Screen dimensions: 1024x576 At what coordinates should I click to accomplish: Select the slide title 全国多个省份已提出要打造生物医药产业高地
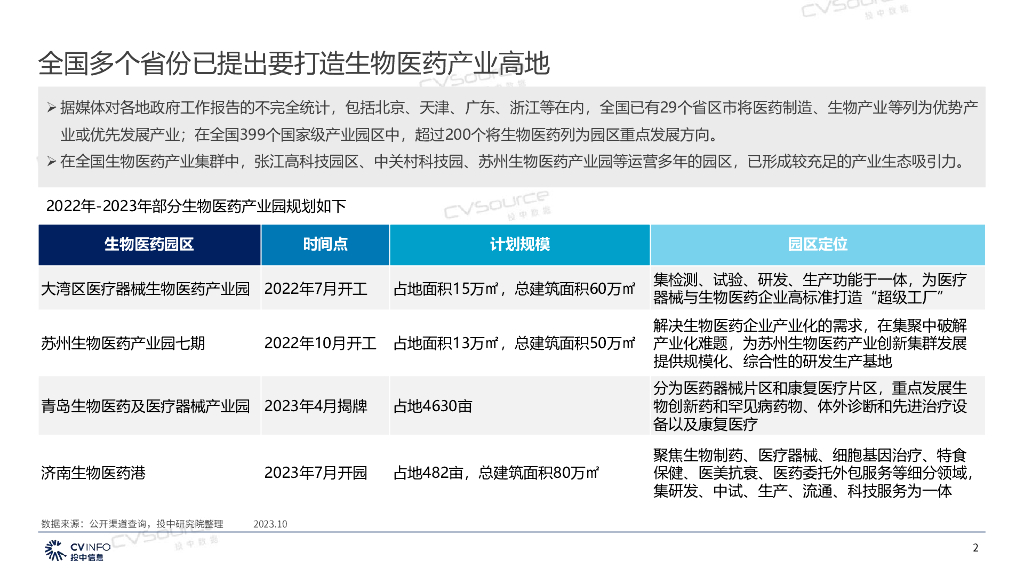pos(294,63)
